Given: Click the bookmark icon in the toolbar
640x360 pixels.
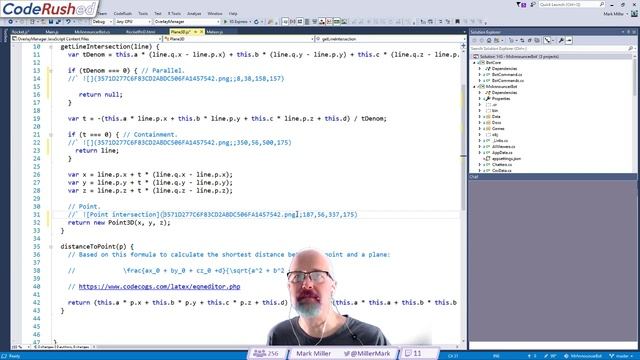Looking at the screenshot, I should pos(457,22).
